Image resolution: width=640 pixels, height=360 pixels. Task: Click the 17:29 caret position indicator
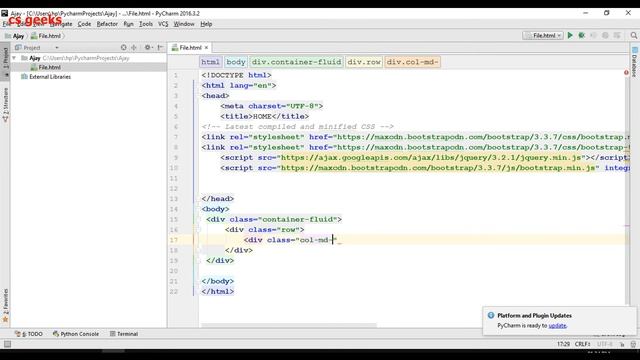tap(564, 344)
